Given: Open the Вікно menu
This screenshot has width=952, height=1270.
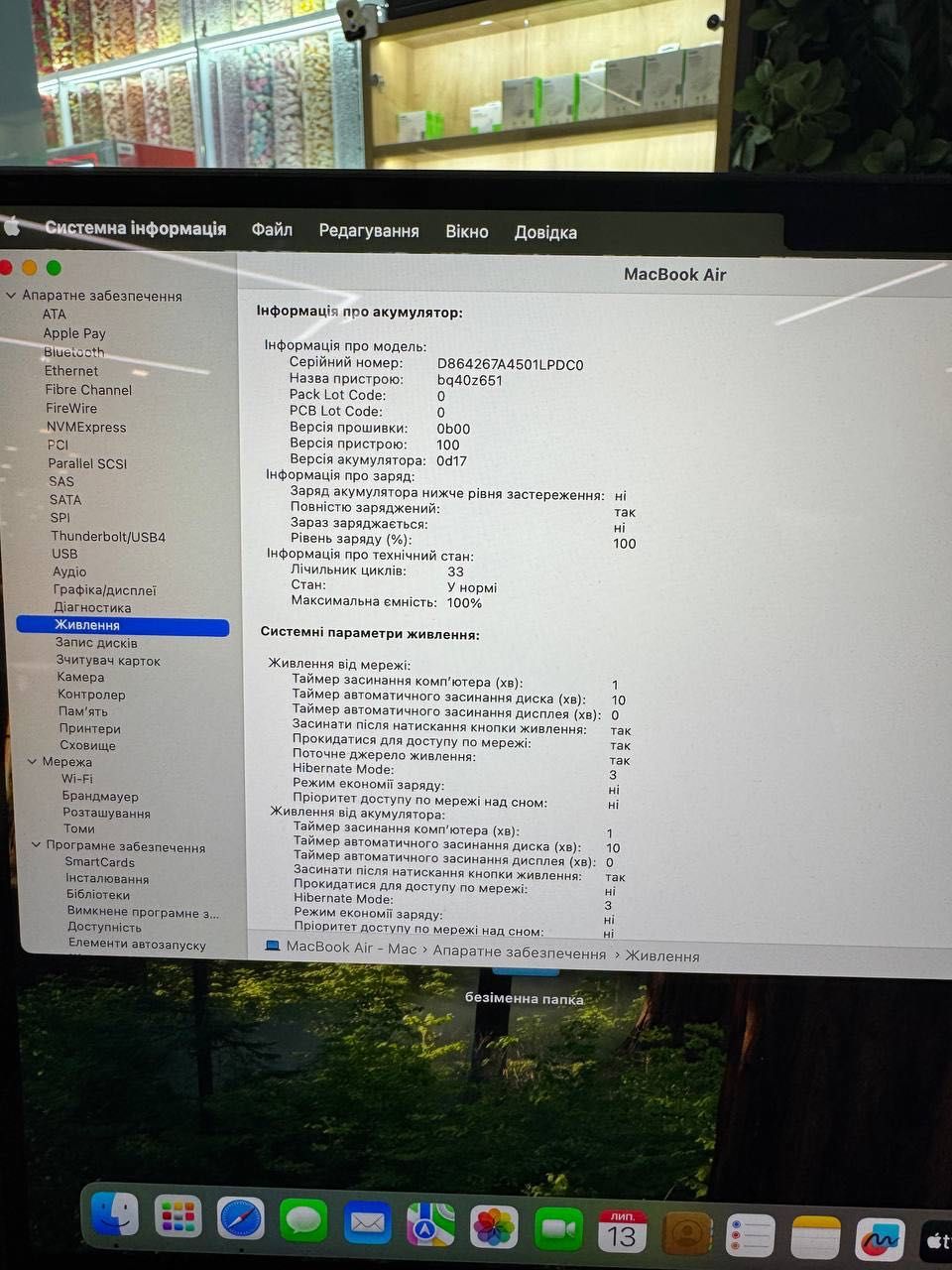Looking at the screenshot, I should [x=467, y=231].
